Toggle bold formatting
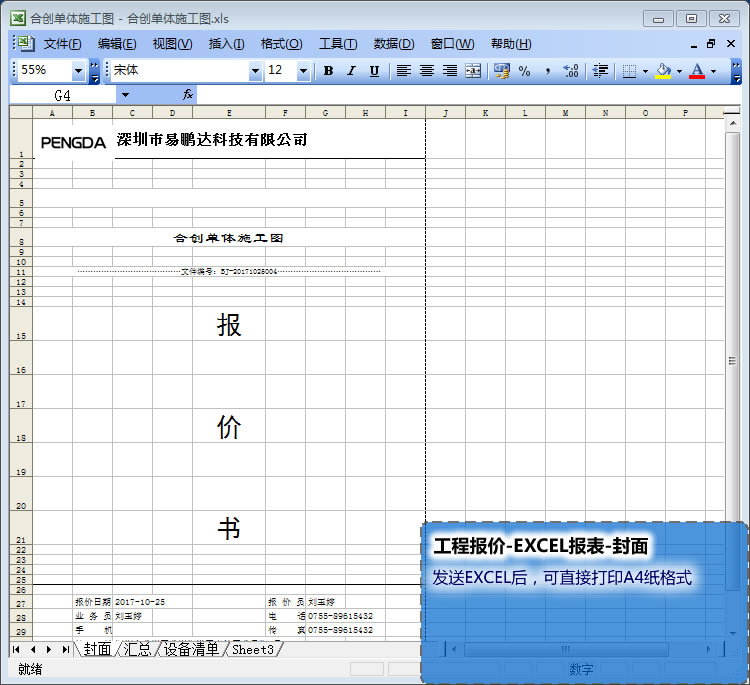Screen dimensions: 750x685 pos(328,71)
